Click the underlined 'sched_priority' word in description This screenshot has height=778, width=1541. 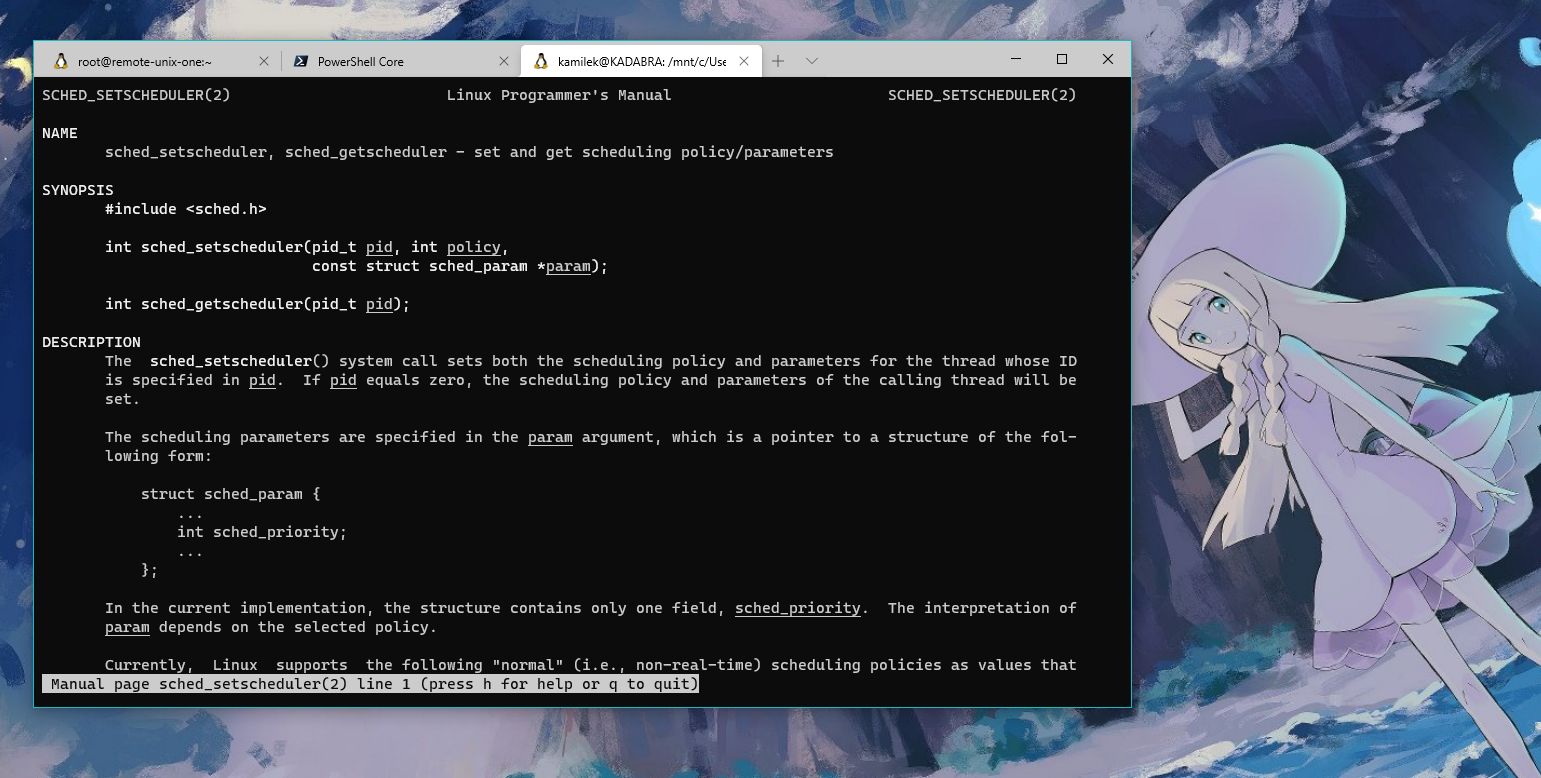[x=798, y=608]
